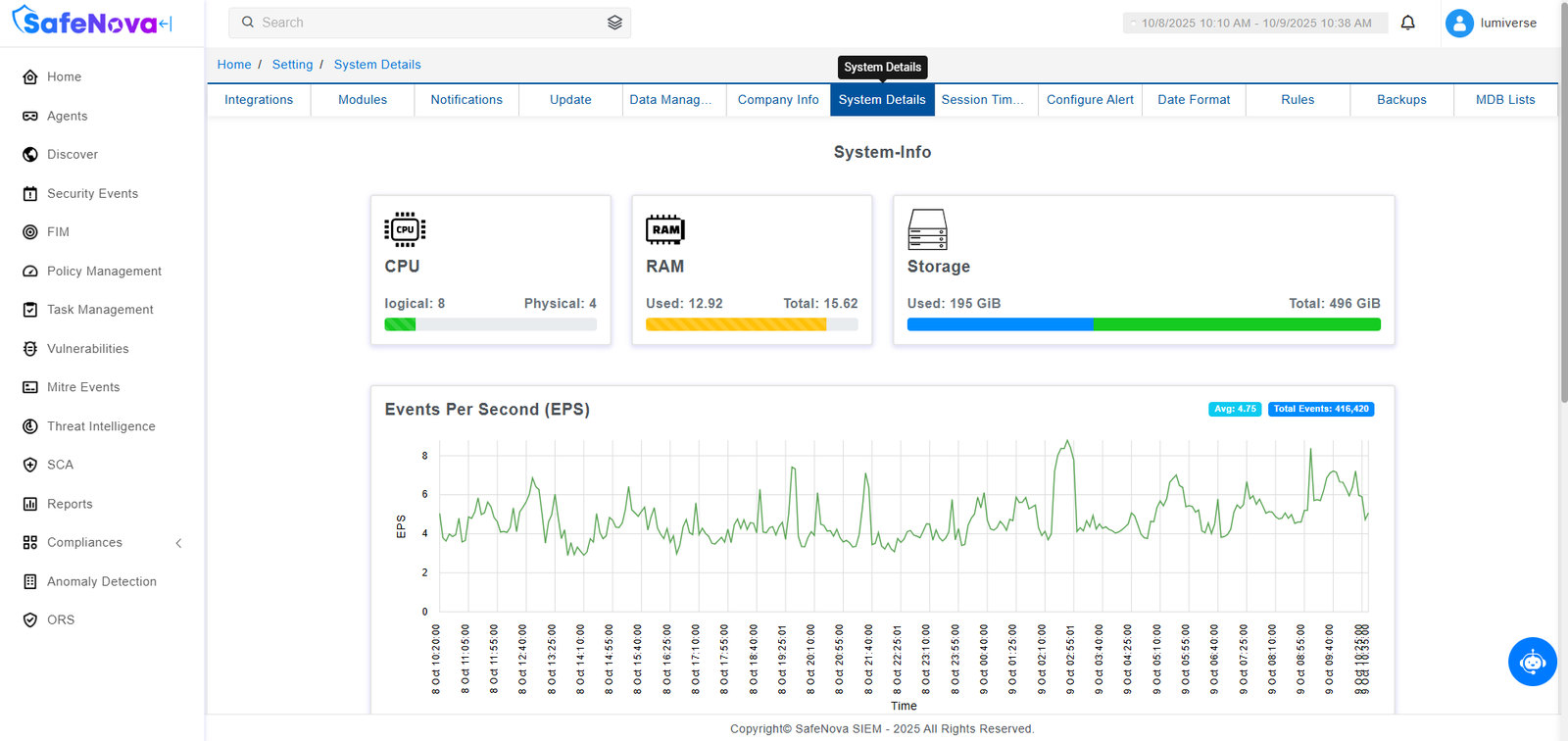
Task: Click the Reports chart icon in sidebar
Action: (x=30, y=504)
